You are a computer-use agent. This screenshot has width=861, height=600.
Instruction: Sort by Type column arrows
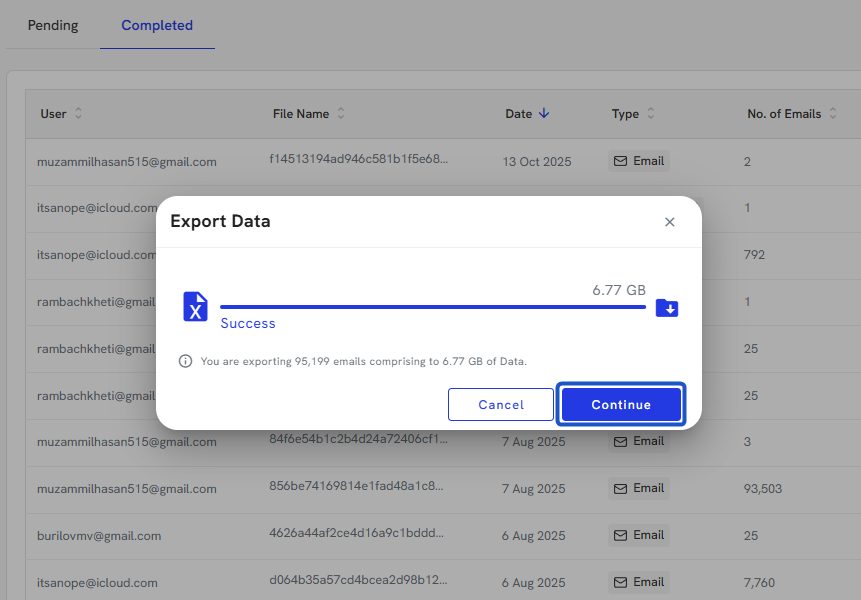point(651,114)
